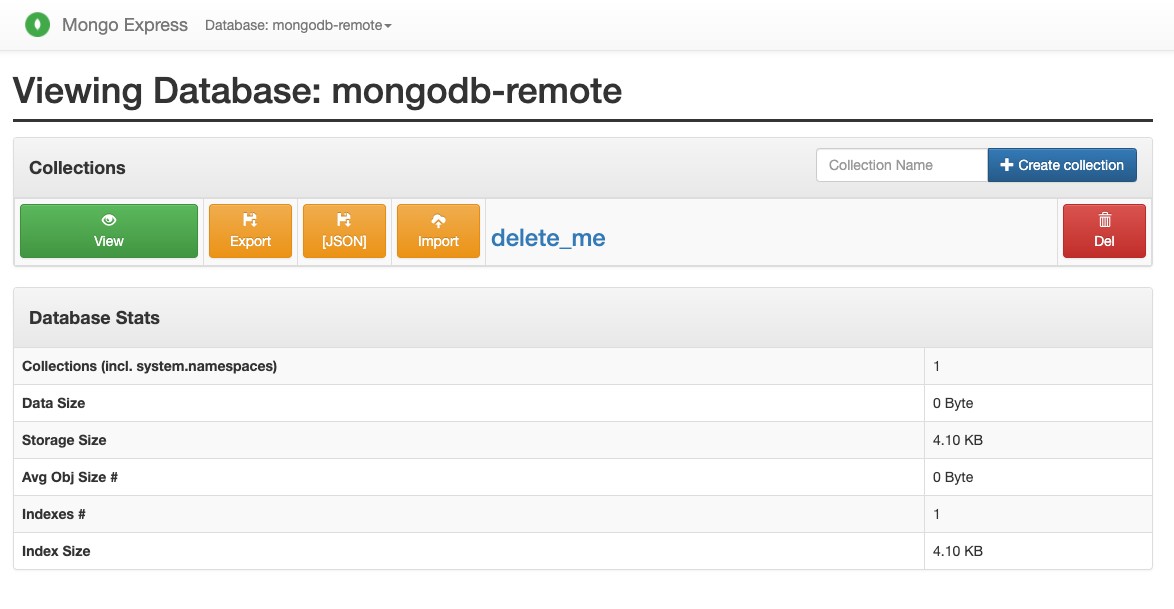1174x609 pixels.
Task: Click the Collection Name text field
Action: click(901, 164)
